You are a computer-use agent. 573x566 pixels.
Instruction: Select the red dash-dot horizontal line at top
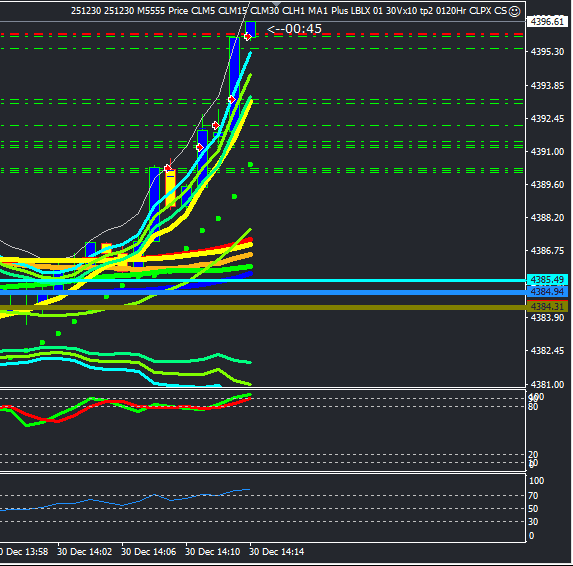(263, 34)
